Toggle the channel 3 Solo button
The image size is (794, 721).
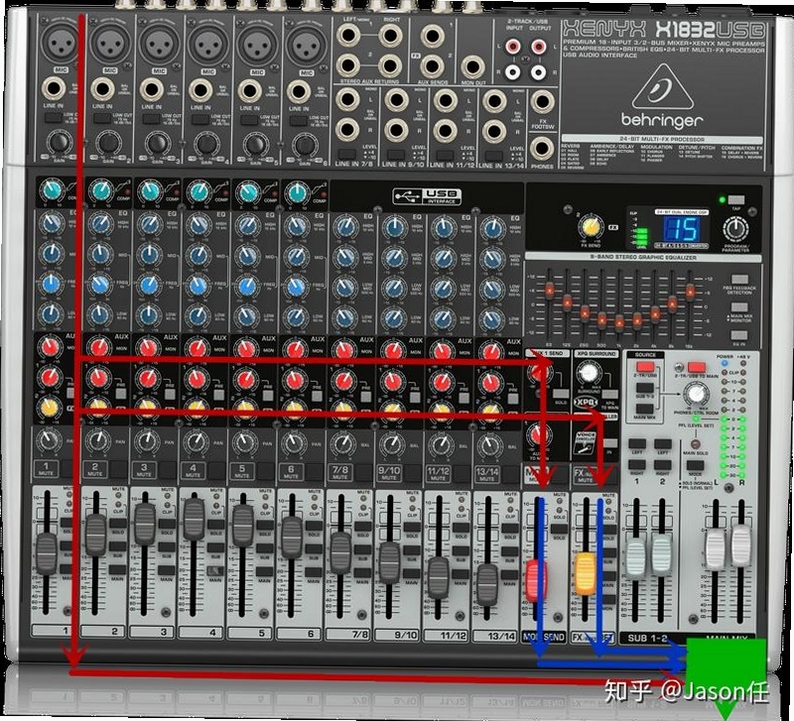[x=167, y=524]
